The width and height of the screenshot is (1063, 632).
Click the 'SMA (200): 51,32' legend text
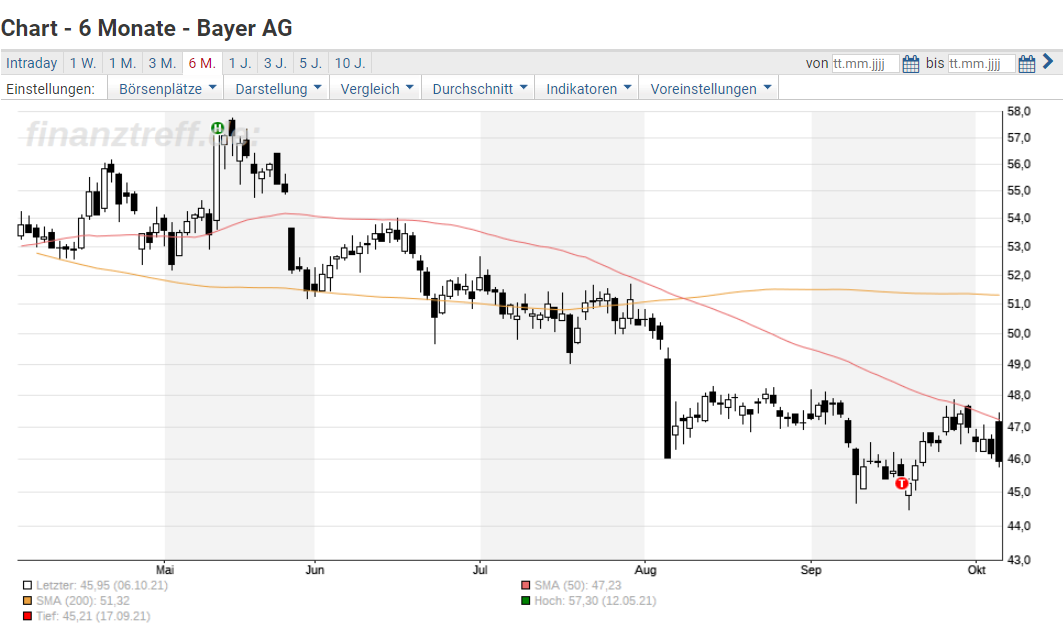(x=83, y=601)
